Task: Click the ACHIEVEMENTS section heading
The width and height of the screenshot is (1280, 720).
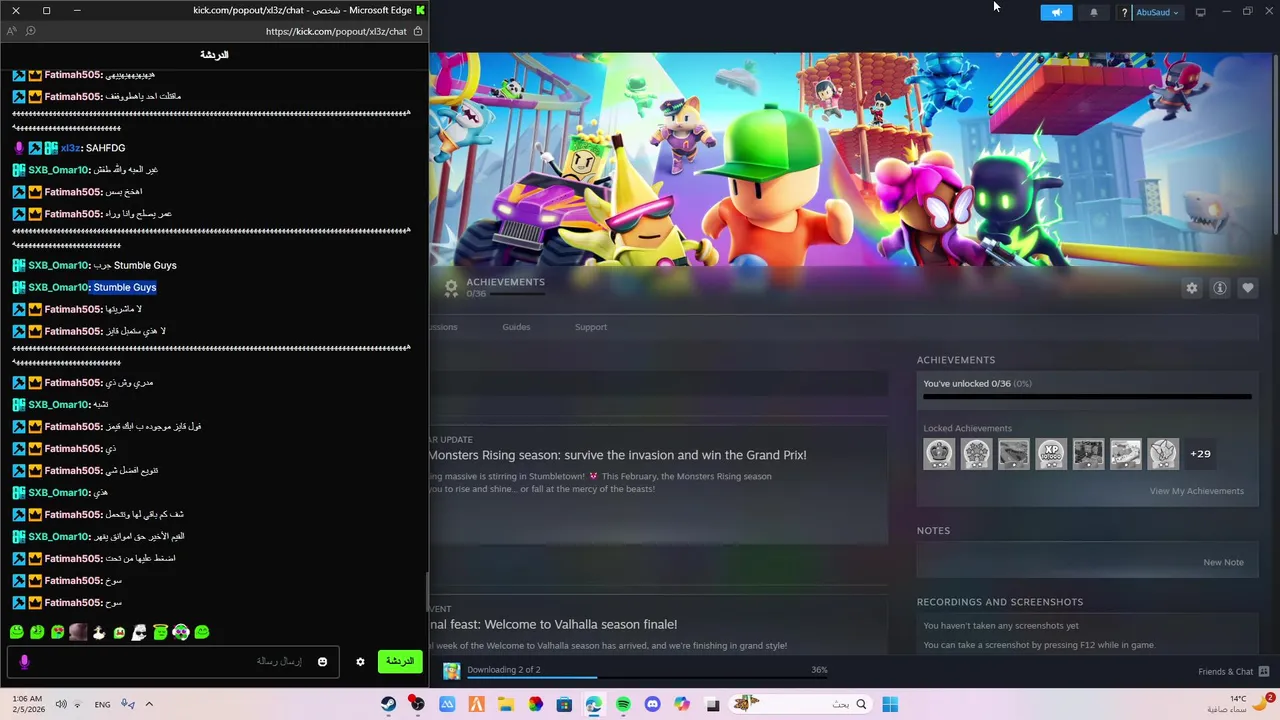Action: pyautogui.click(x=956, y=360)
